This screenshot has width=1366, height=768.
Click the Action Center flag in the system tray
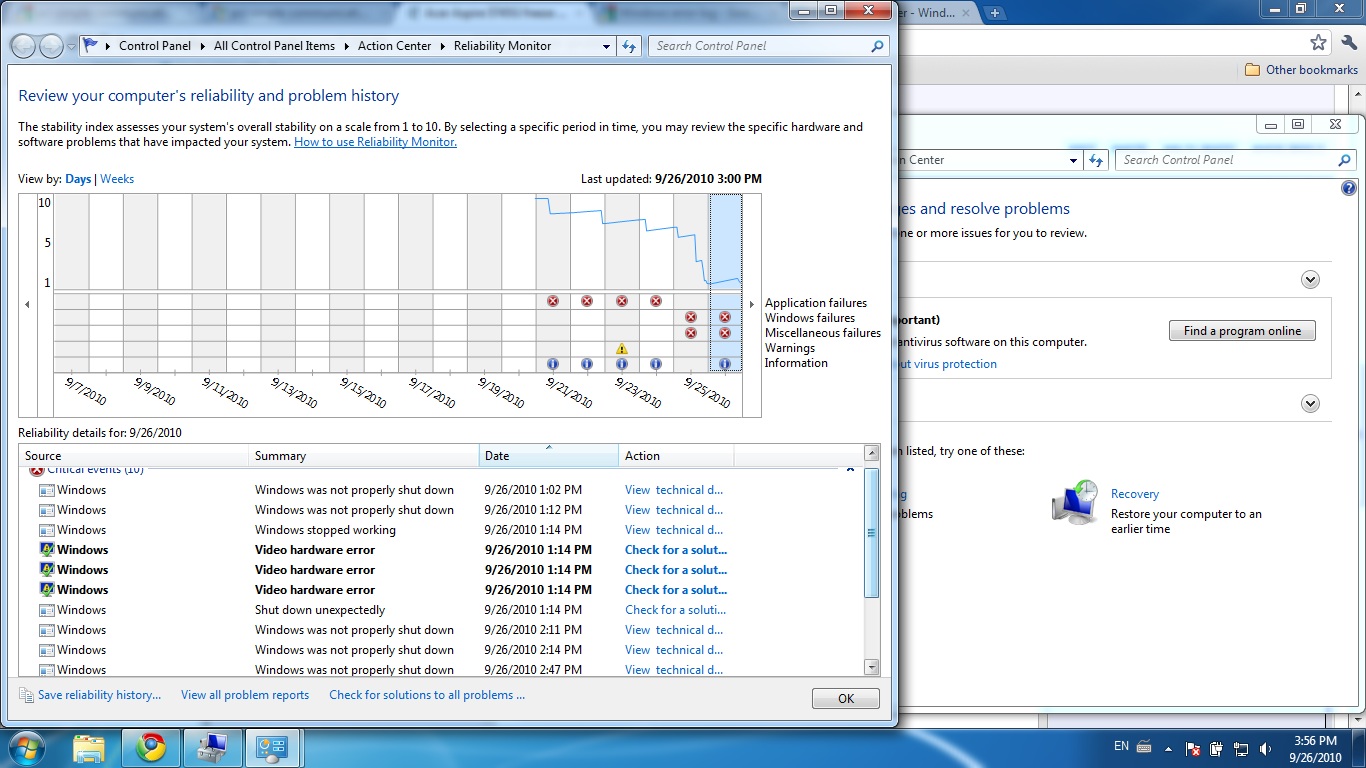[x=1193, y=749]
